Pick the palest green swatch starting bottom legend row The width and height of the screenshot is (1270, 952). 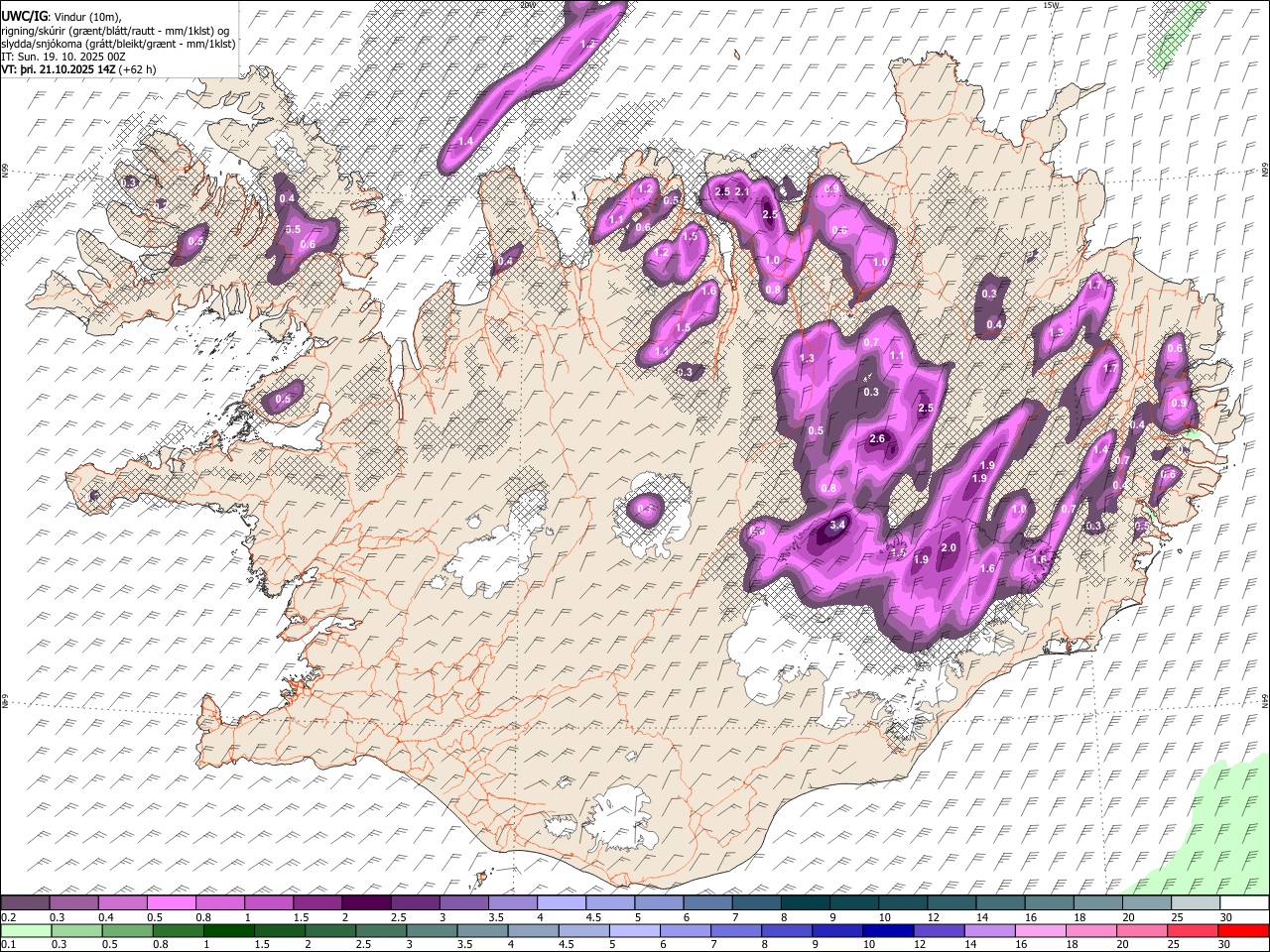pyautogui.click(x=26, y=930)
